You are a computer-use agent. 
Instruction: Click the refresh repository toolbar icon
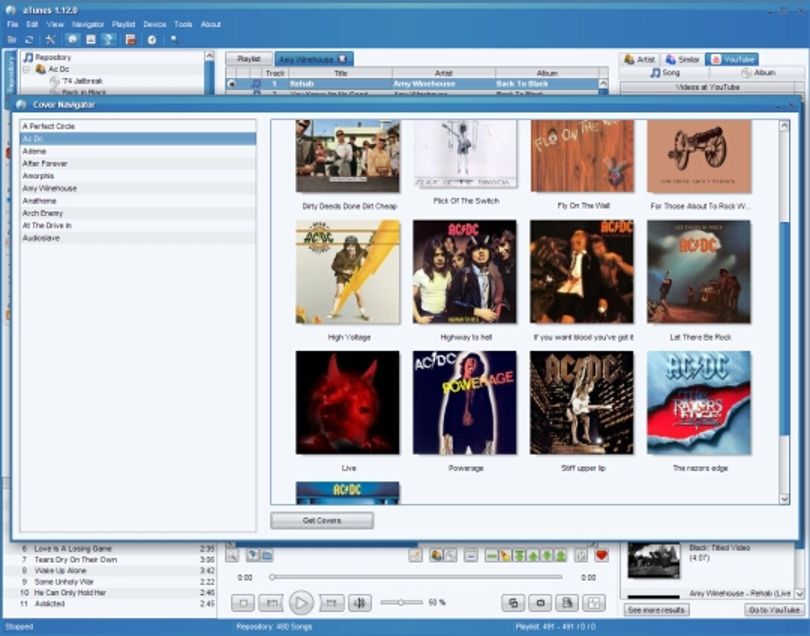coord(29,40)
